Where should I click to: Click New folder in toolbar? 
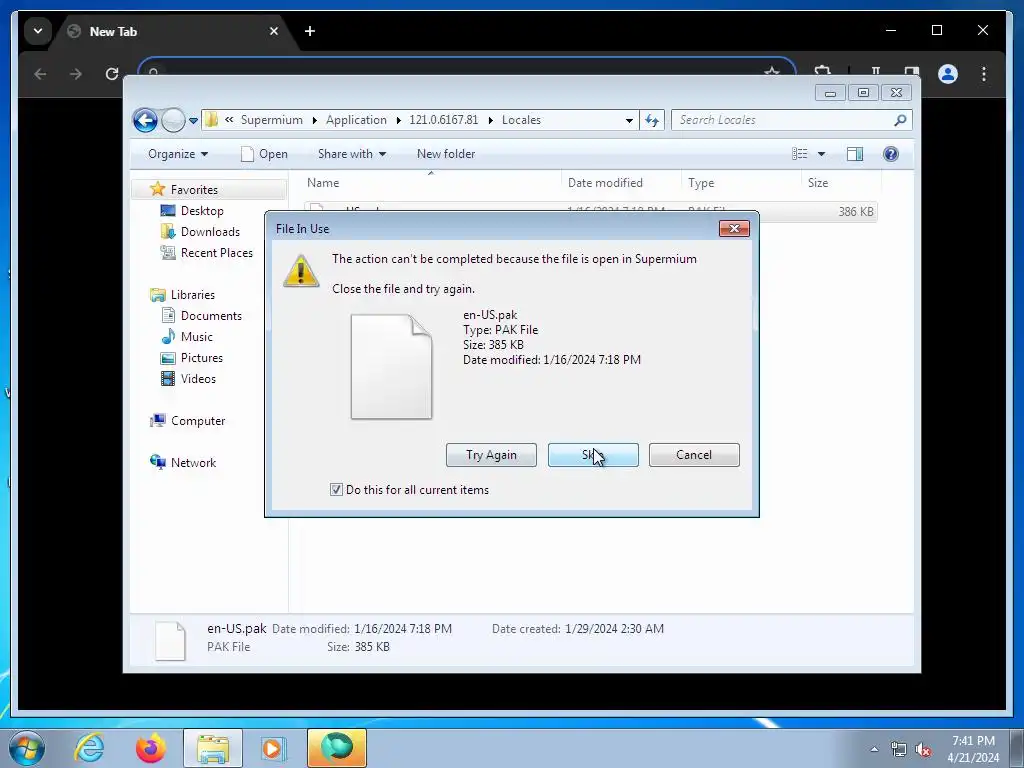[x=446, y=154]
